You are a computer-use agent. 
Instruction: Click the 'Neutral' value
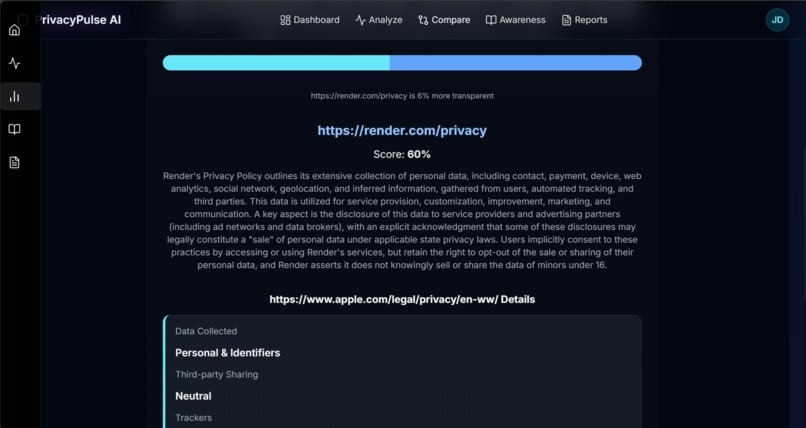click(x=193, y=396)
